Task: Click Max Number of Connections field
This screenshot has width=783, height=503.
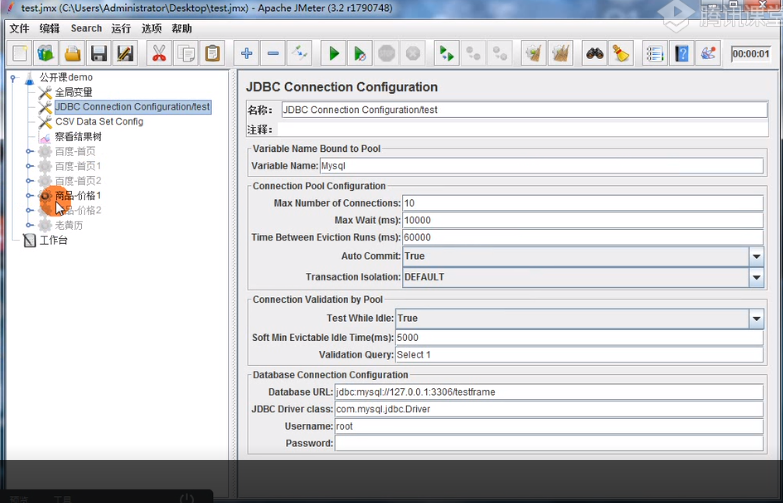Action: click(x=583, y=203)
